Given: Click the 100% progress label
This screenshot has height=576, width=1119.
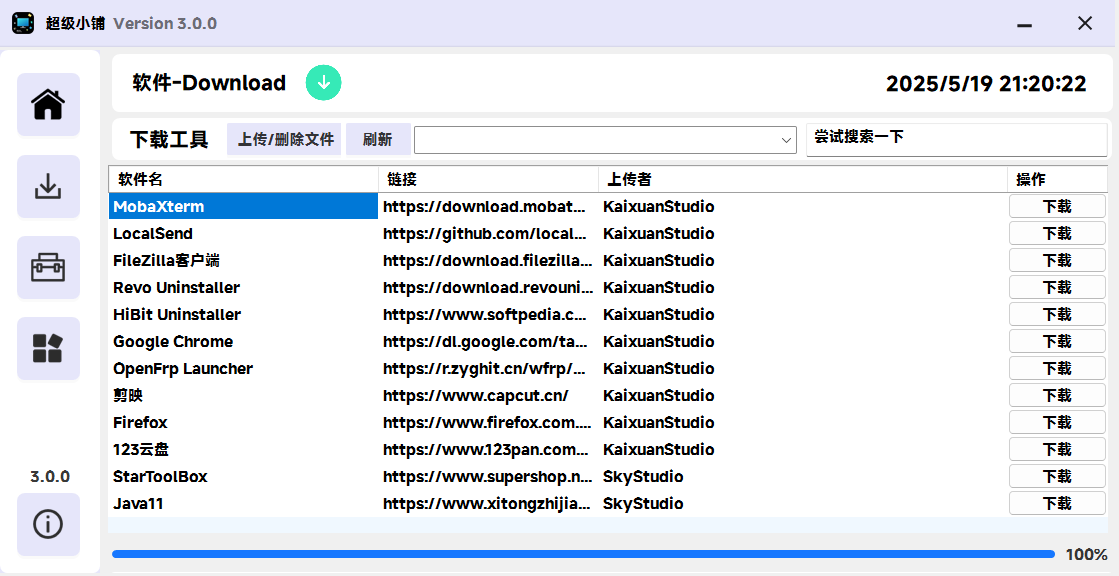Looking at the screenshot, I should 1086,555.
